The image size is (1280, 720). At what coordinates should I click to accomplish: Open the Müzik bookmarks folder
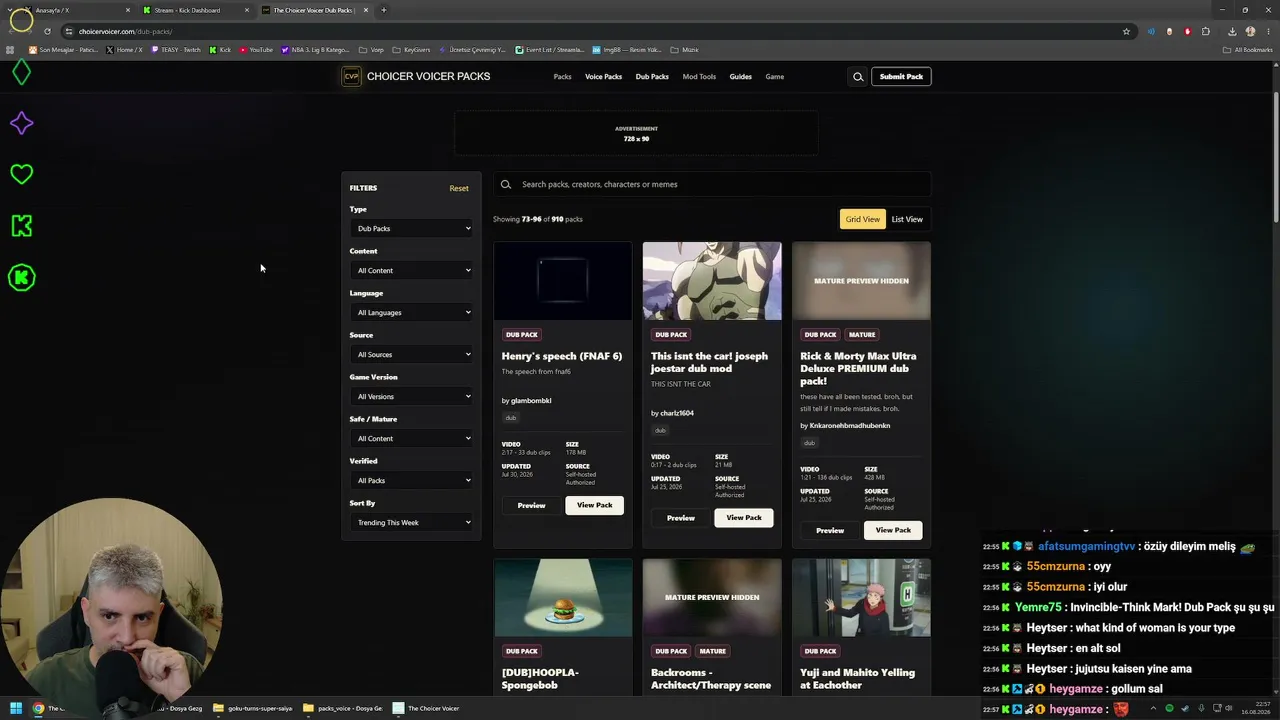(x=685, y=49)
